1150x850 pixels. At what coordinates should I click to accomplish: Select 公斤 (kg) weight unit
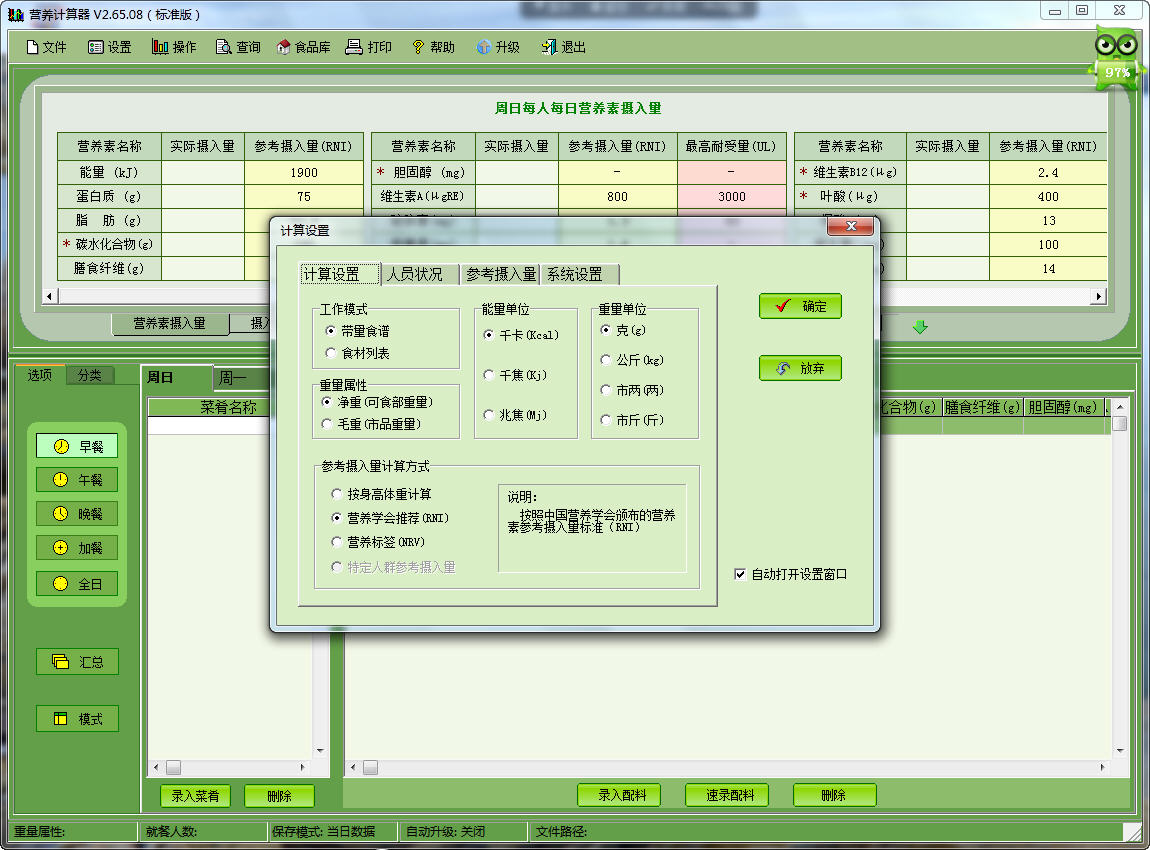[606, 360]
